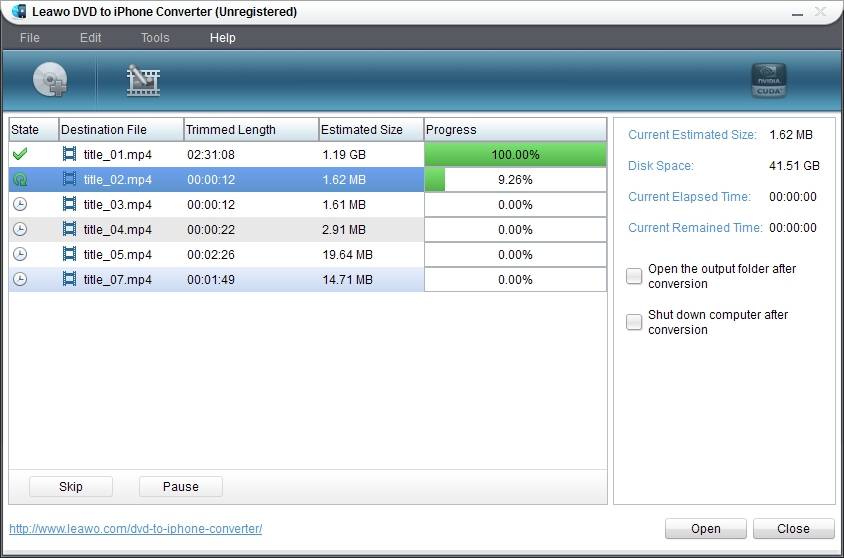This screenshot has height=558, width=844.
Task: Click film icon beside title_04.mp4
Action: click(69, 229)
